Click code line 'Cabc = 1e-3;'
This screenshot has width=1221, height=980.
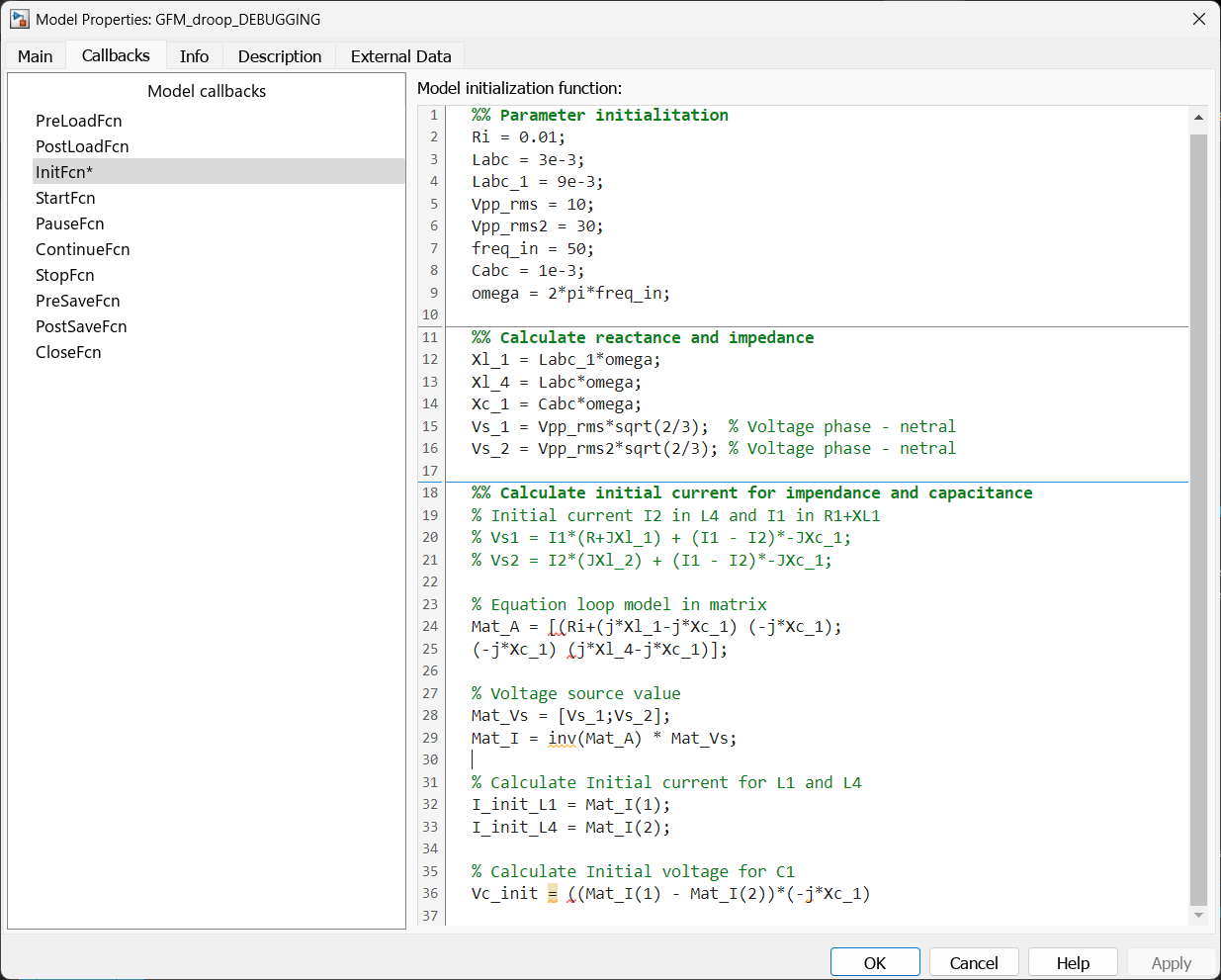tap(528, 271)
